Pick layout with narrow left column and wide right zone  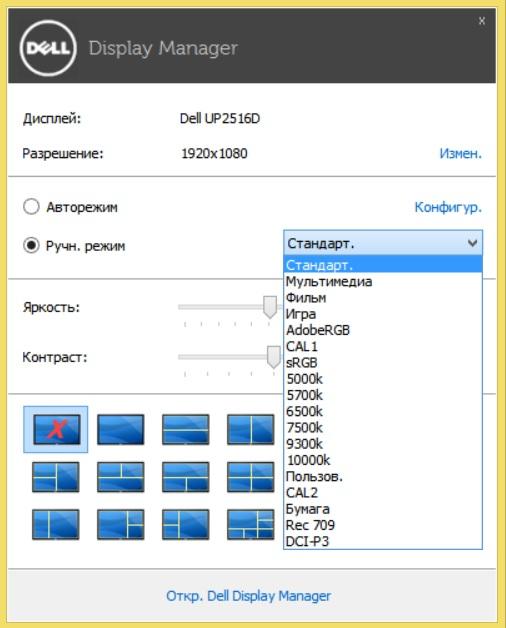tap(56, 524)
